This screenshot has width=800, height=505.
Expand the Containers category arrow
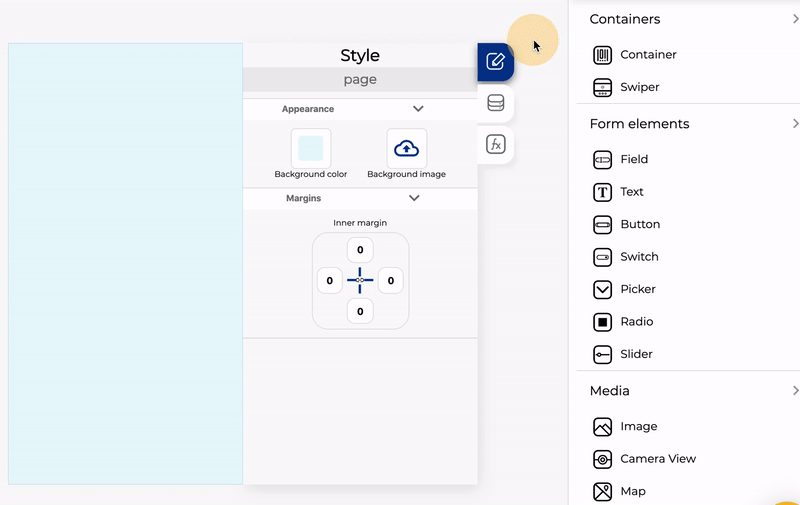(795, 19)
